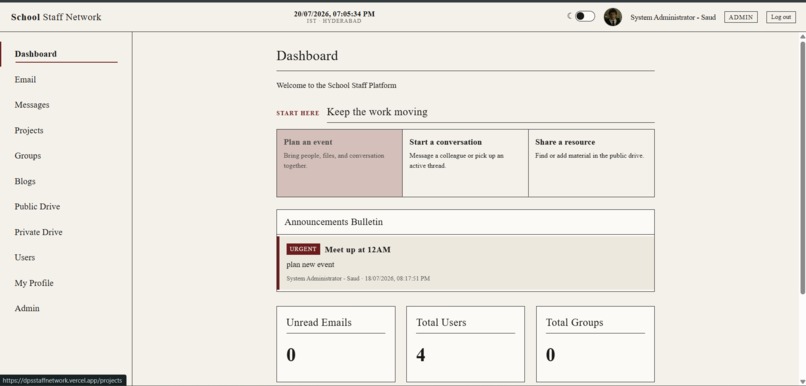Click the moon icon beside the theme switch
This screenshot has width=806, height=386.
[x=569, y=16]
